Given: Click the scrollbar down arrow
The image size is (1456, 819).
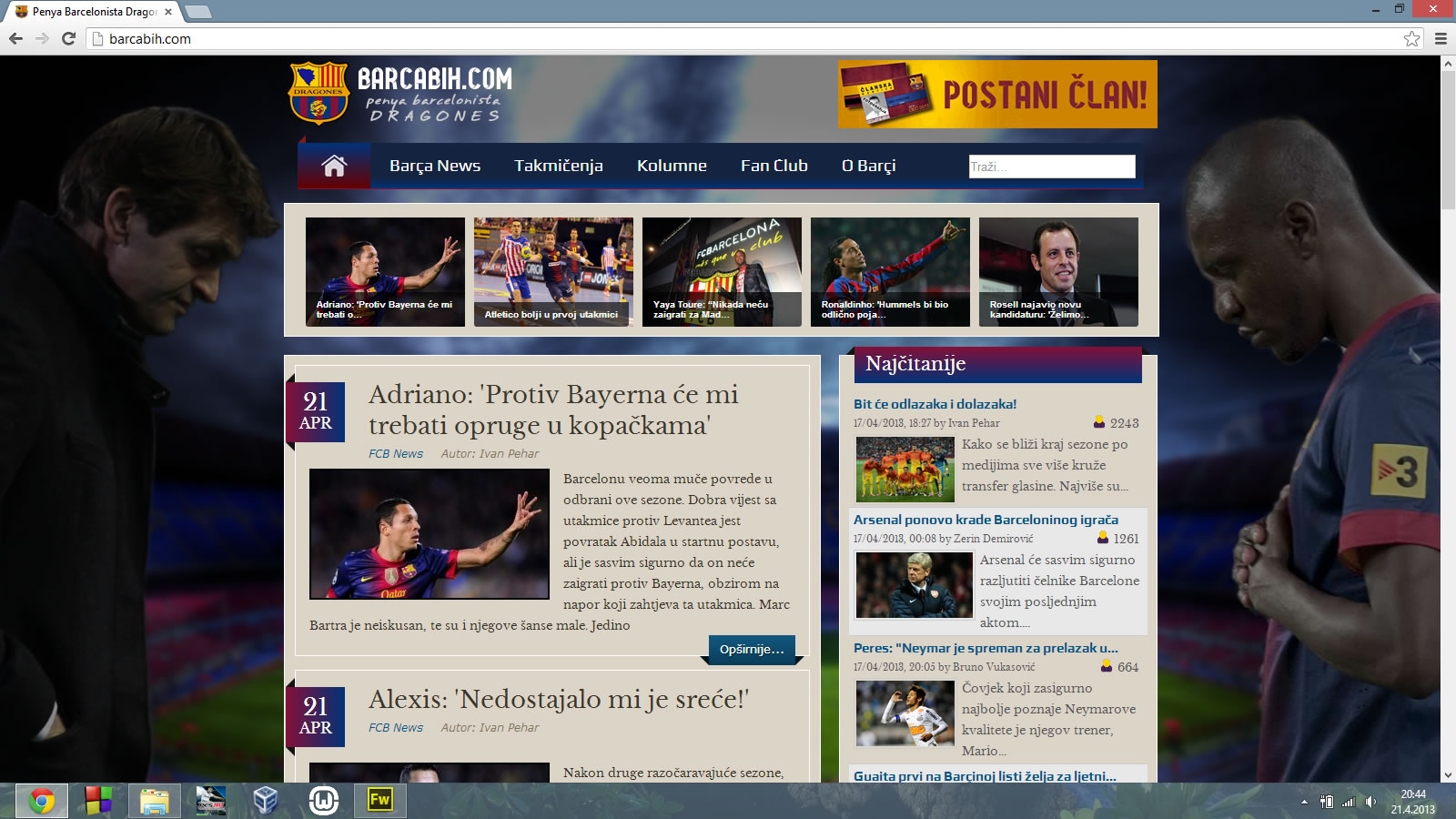Looking at the screenshot, I should click(x=1448, y=775).
